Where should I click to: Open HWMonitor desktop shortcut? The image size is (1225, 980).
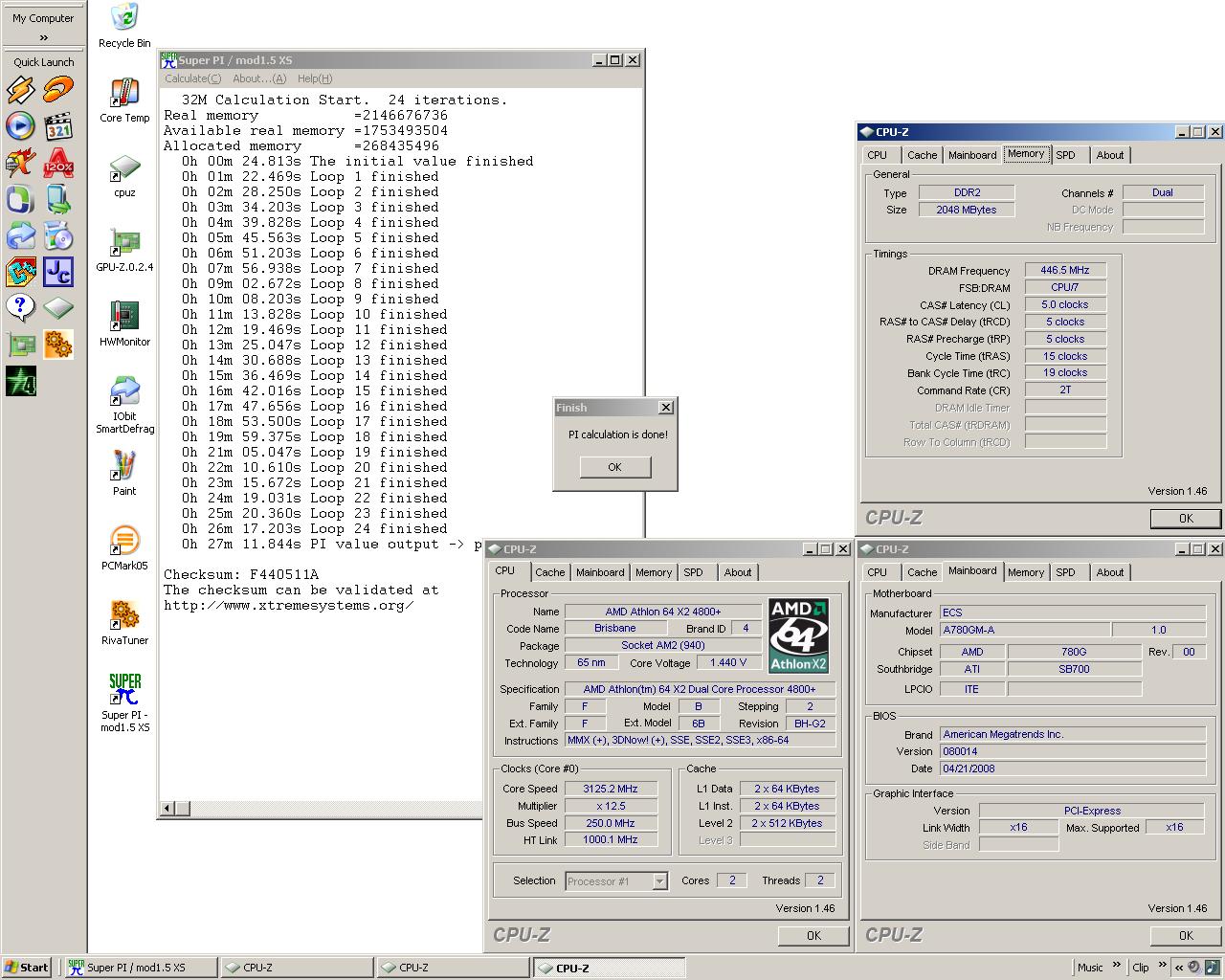click(x=124, y=324)
